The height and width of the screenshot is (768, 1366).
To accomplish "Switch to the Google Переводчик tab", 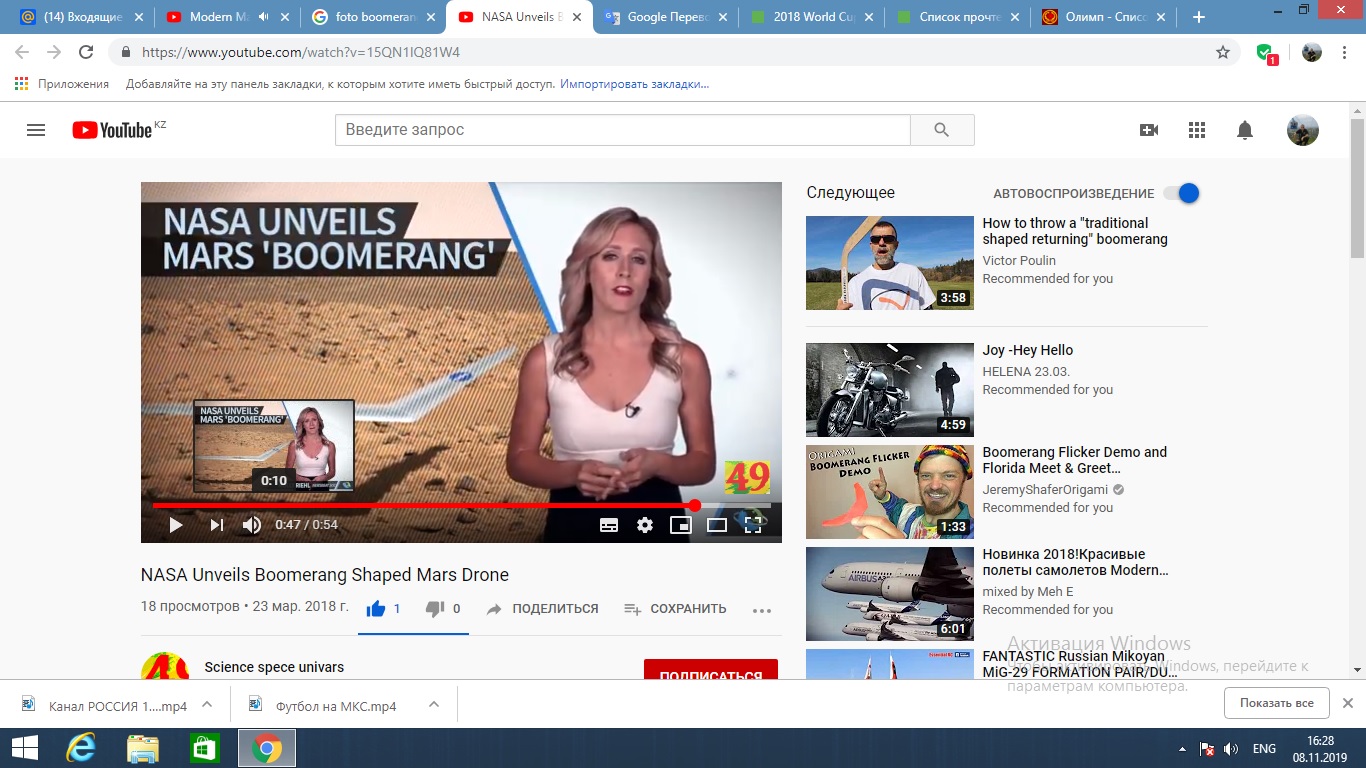I will coord(665,17).
